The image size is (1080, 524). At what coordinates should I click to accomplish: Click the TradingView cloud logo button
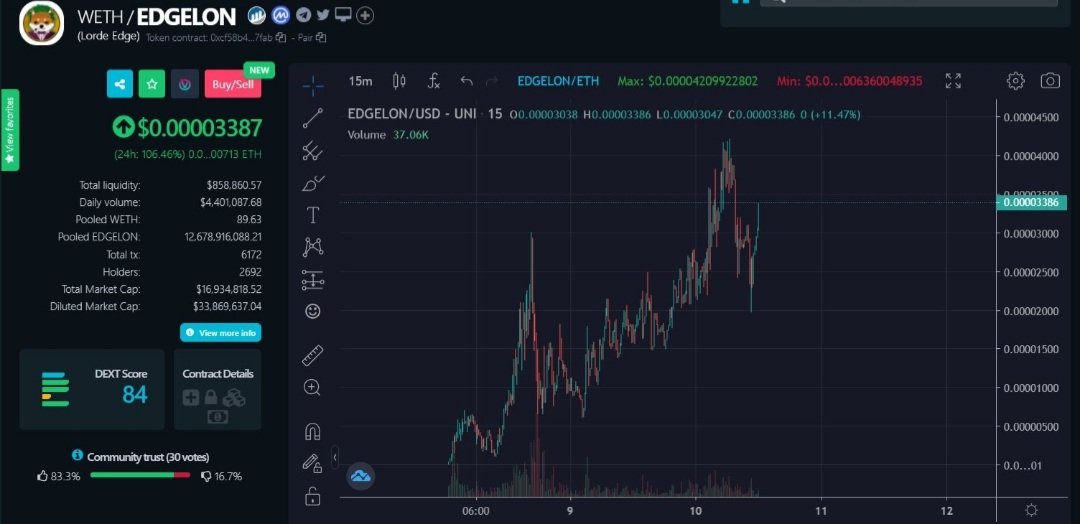360,476
